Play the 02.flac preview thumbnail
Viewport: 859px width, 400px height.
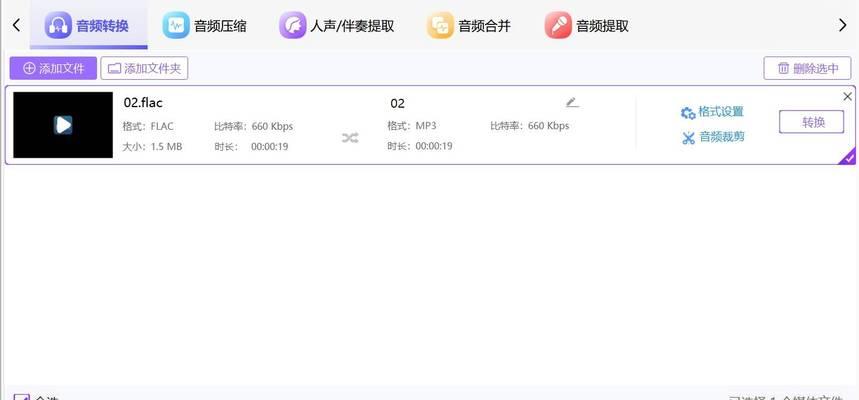(x=63, y=125)
